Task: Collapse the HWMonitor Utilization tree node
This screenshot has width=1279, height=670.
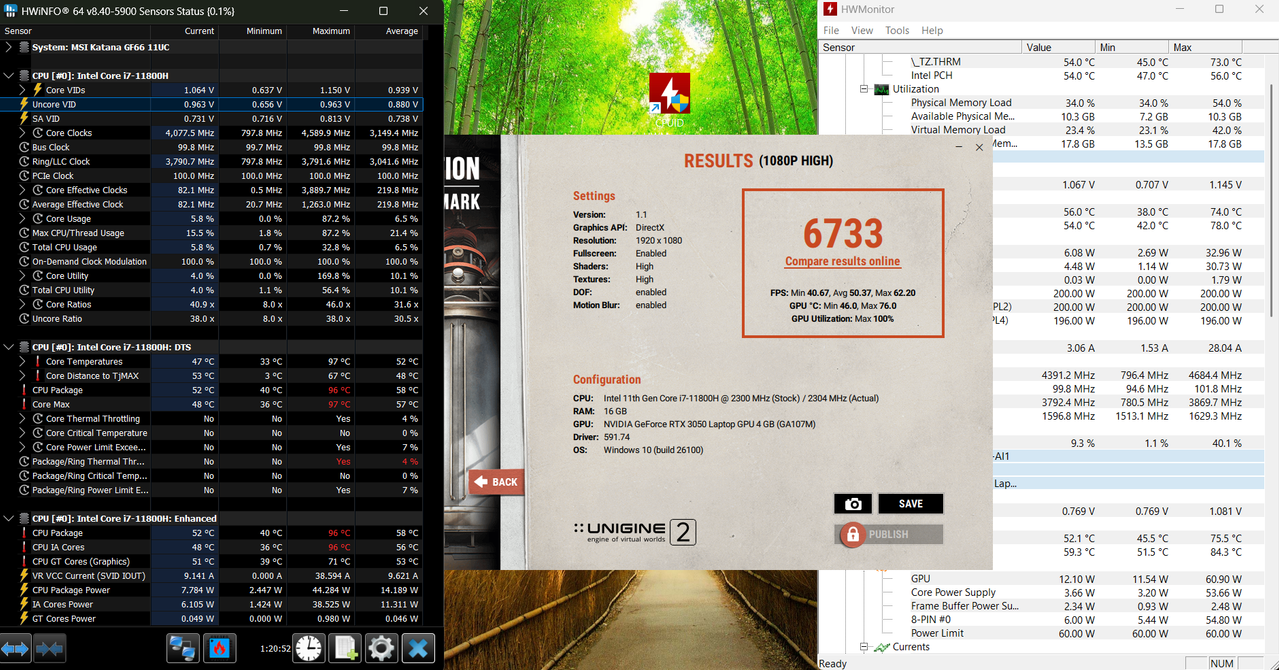Action: (863, 89)
